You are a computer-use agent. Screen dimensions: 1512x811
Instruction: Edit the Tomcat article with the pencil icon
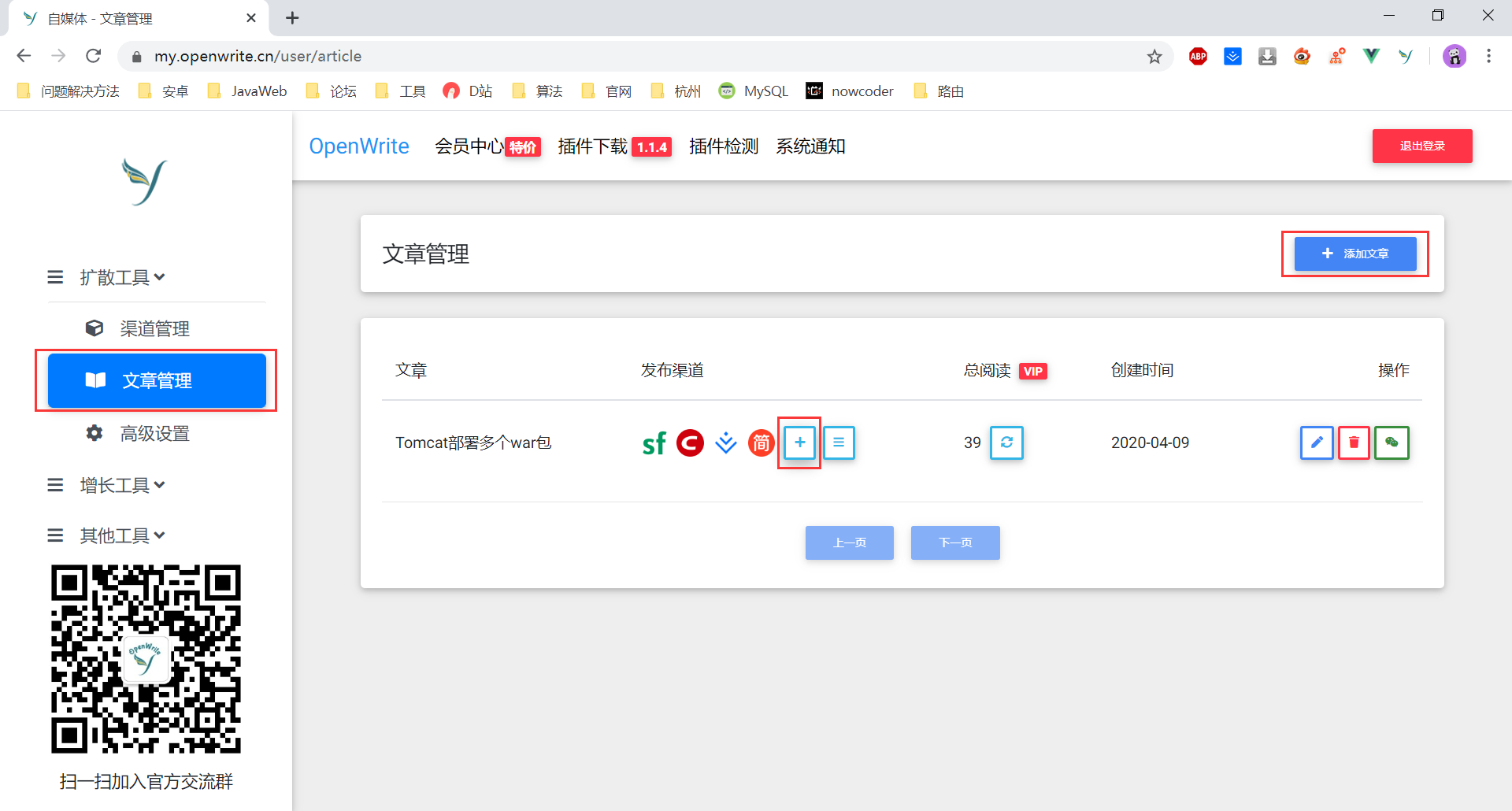1316,443
